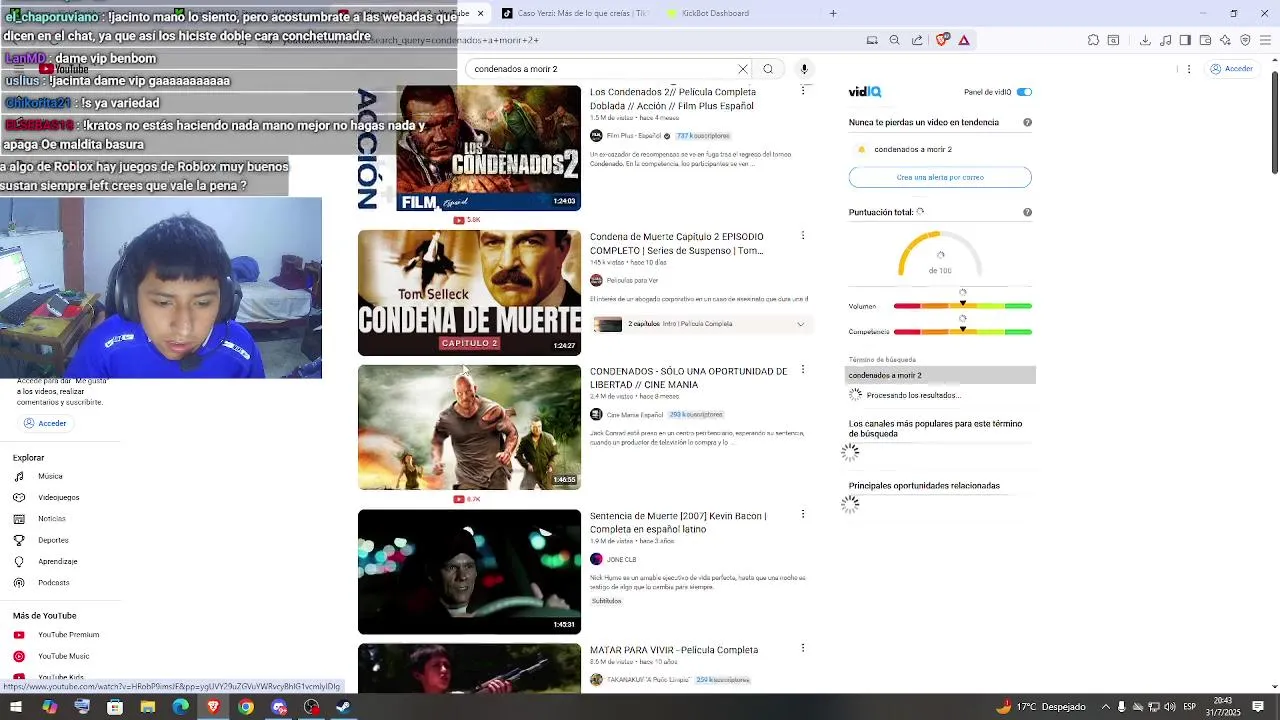Open Condena de Muerte Tom Selleck thumbnail

point(469,293)
